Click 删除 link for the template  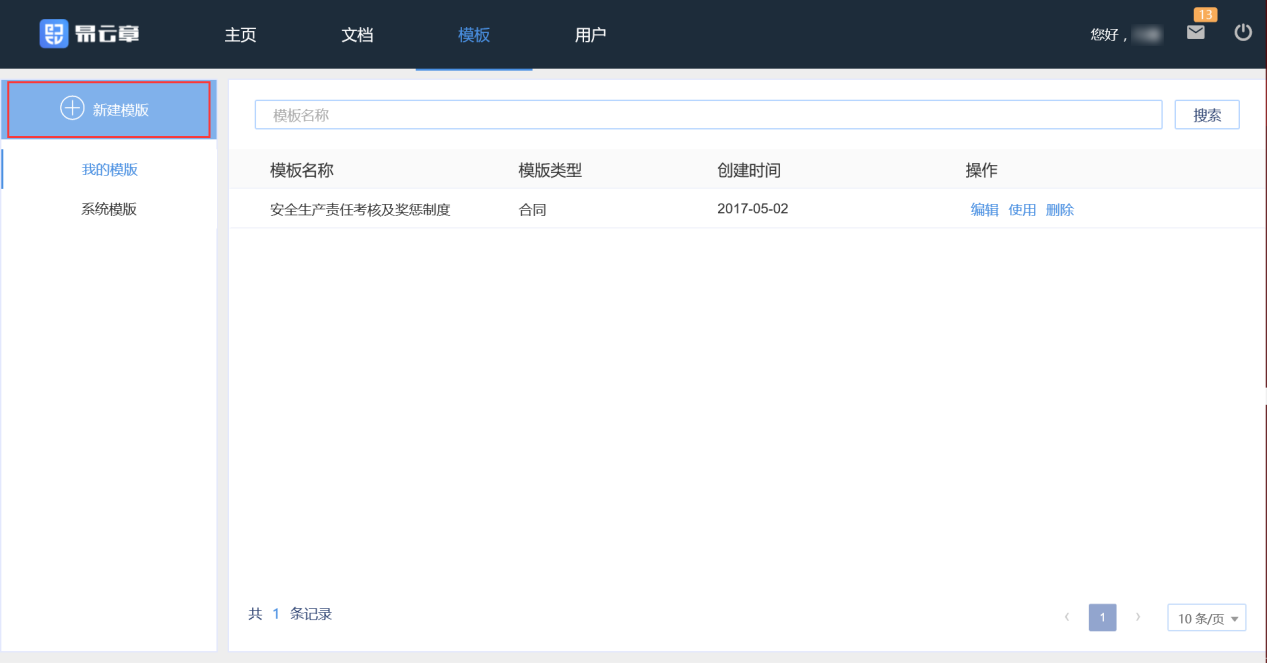click(x=1060, y=210)
